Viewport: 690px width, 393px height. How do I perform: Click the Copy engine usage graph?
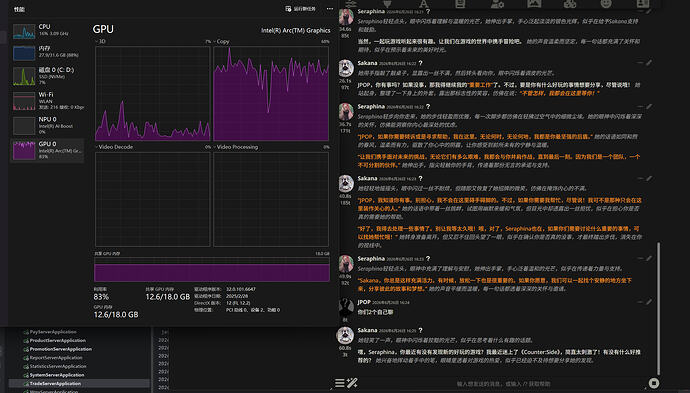271,94
